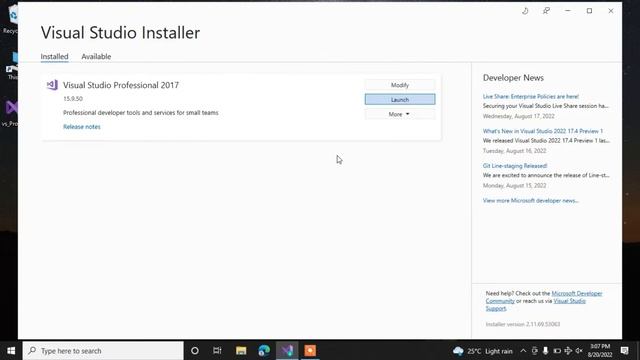Click the installer version text at the bottom right
This screenshot has width=640, height=360.
pyautogui.click(x=523, y=324)
